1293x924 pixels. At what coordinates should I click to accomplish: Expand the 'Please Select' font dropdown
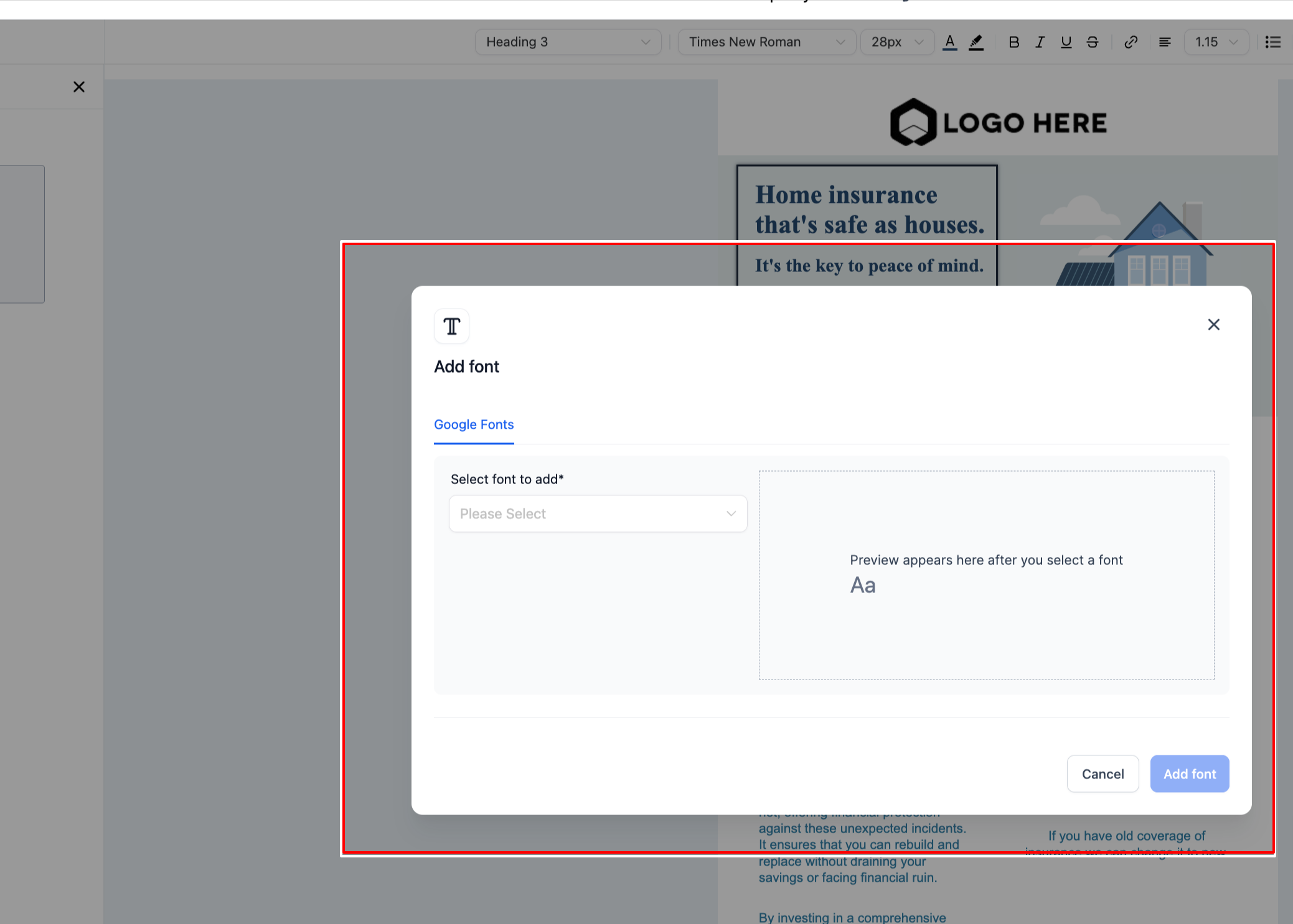point(597,514)
